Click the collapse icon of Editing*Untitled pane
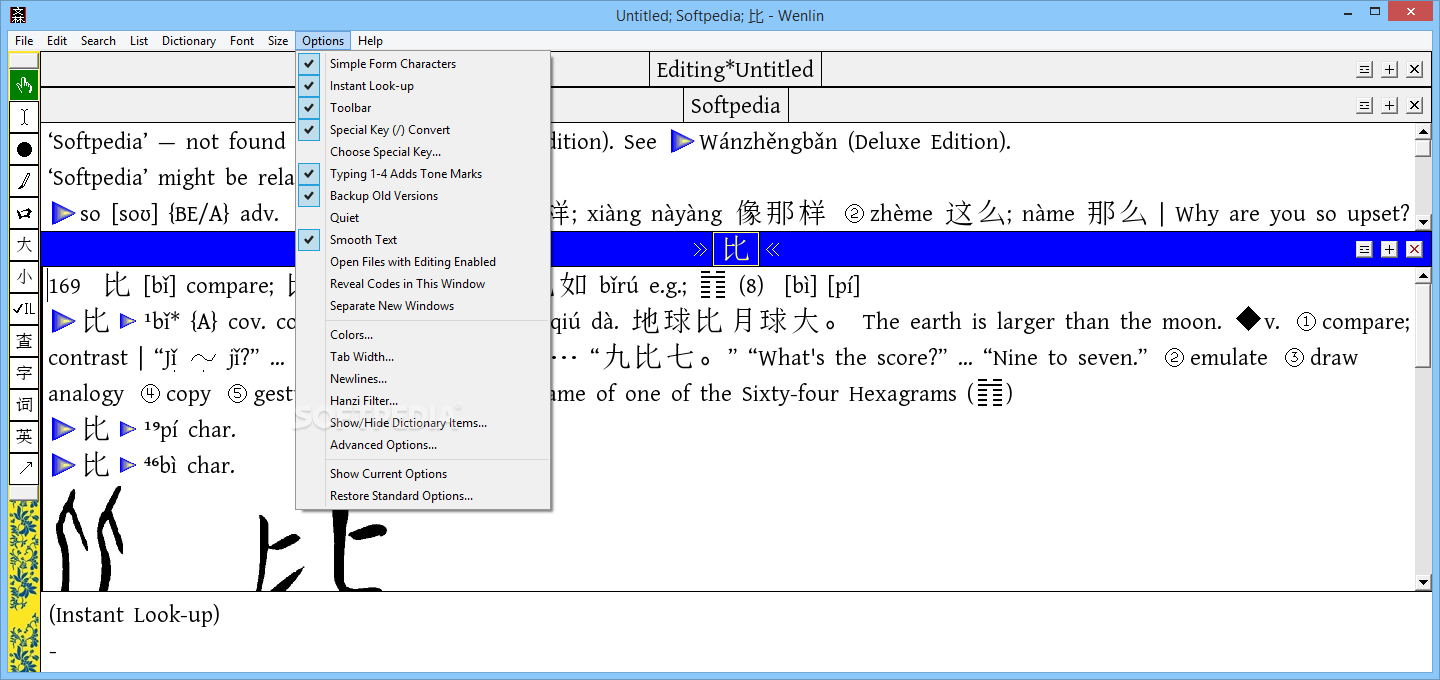This screenshot has height=680, width=1440. point(1364,69)
